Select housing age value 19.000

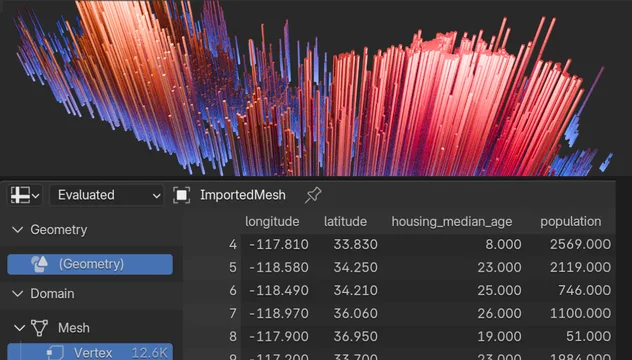pyautogui.click(x=499, y=336)
